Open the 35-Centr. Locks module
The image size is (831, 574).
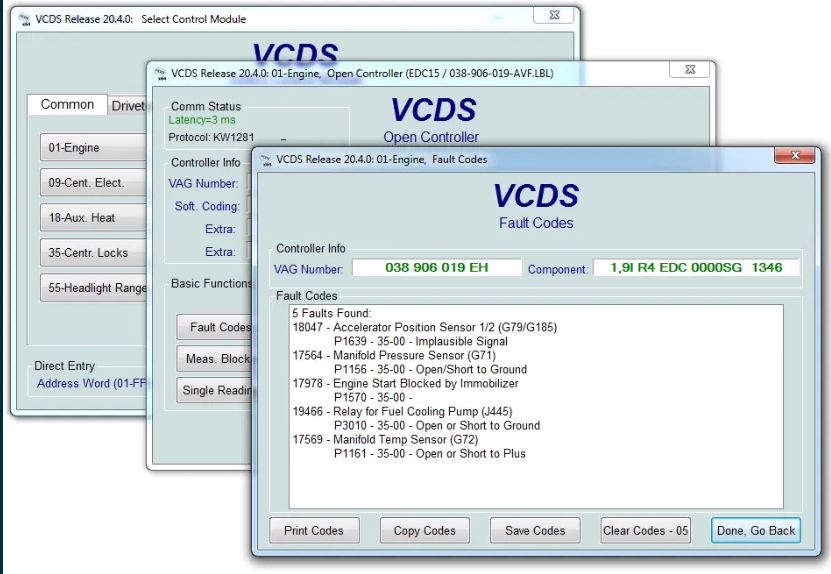pos(93,253)
